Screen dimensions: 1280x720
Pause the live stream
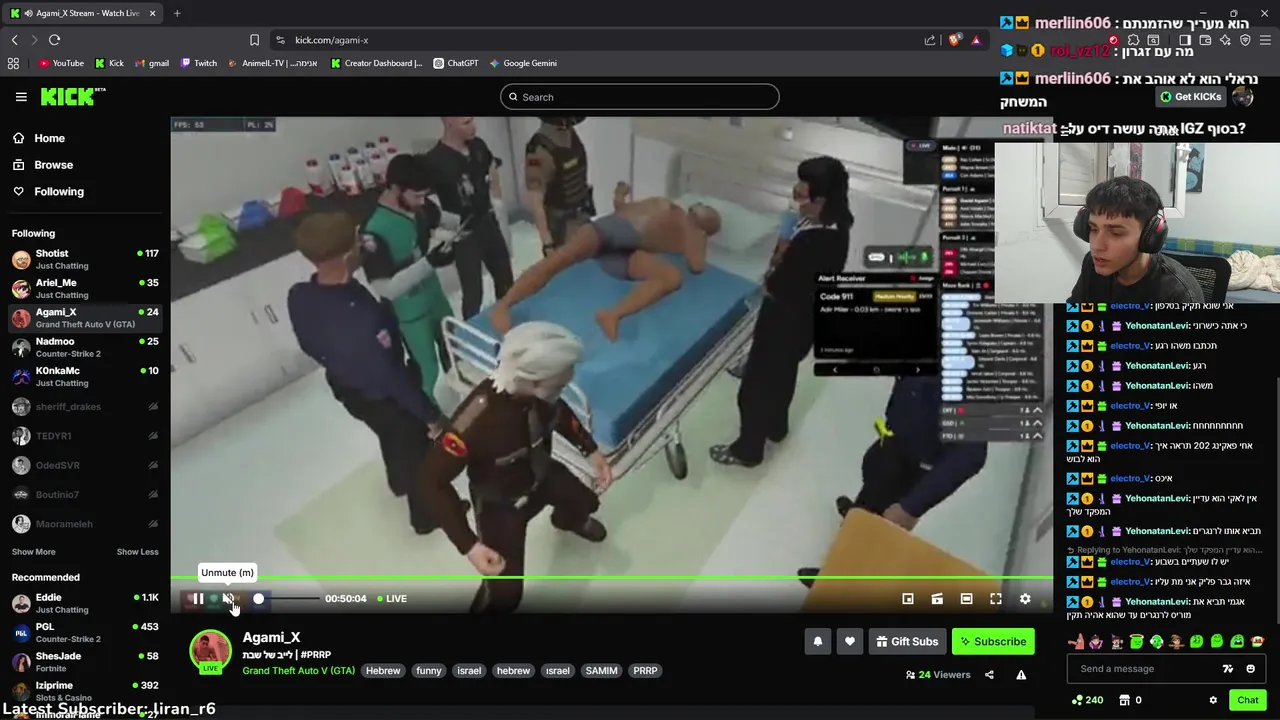tap(198, 599)
